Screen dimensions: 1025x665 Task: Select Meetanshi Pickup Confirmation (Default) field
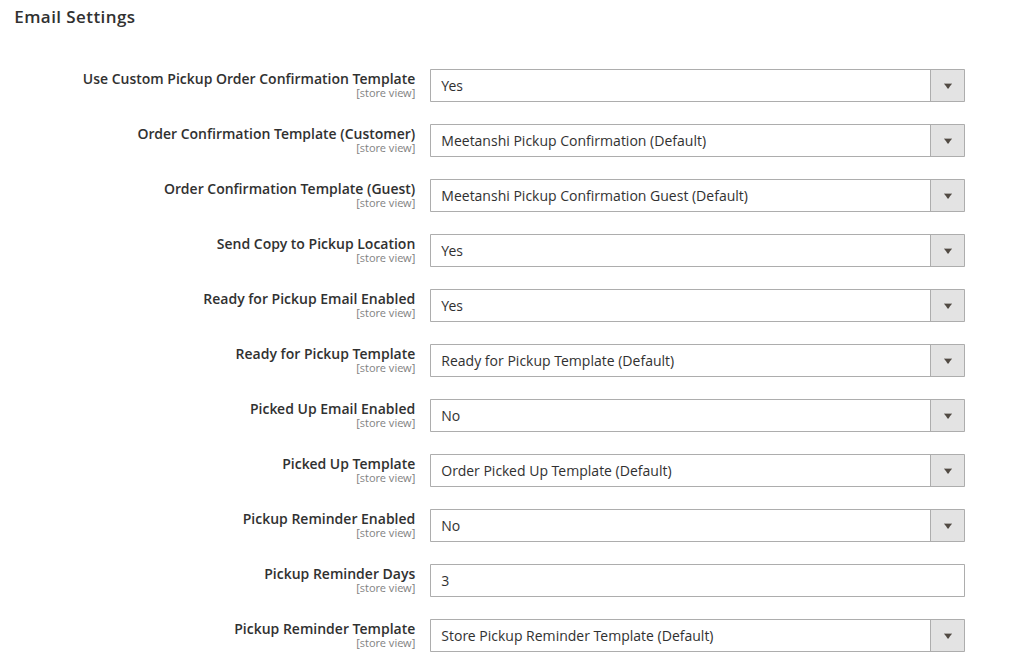(697, 141)
